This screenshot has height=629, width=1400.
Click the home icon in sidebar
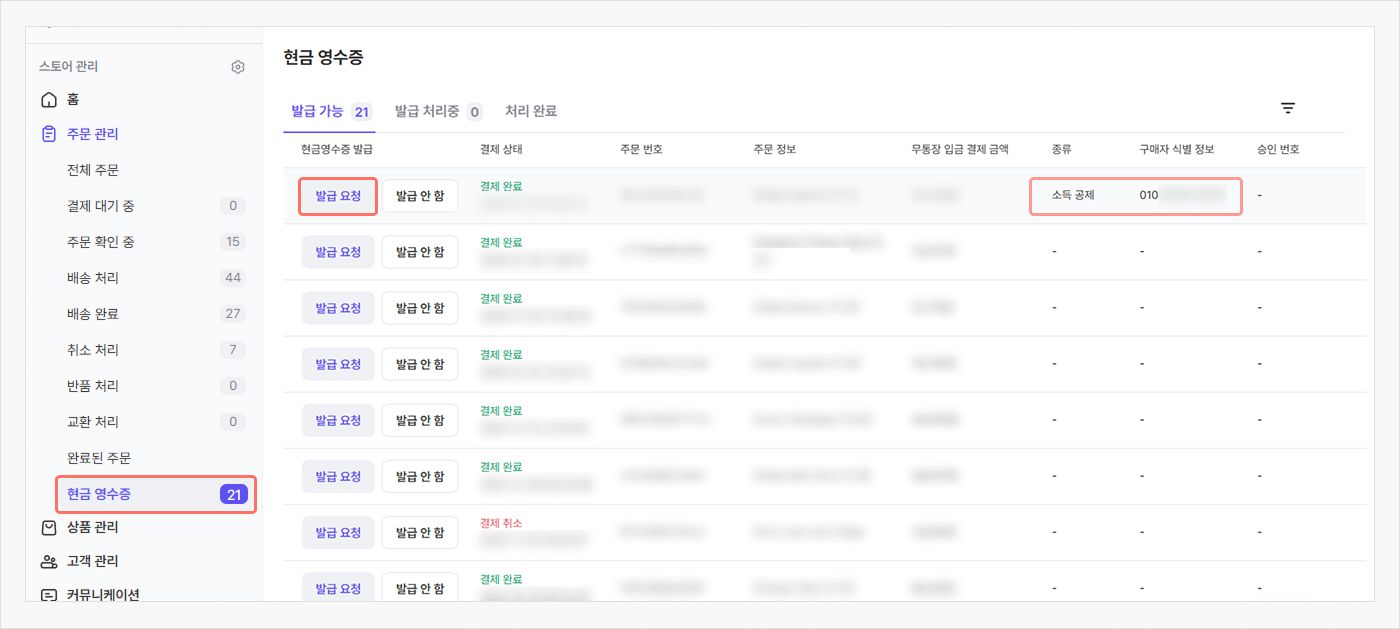[49, 100]
